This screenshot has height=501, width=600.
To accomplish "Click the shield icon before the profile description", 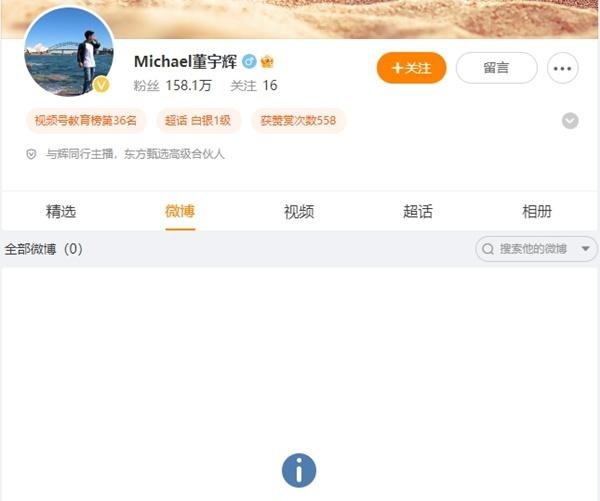I will [x=31, y=154].
